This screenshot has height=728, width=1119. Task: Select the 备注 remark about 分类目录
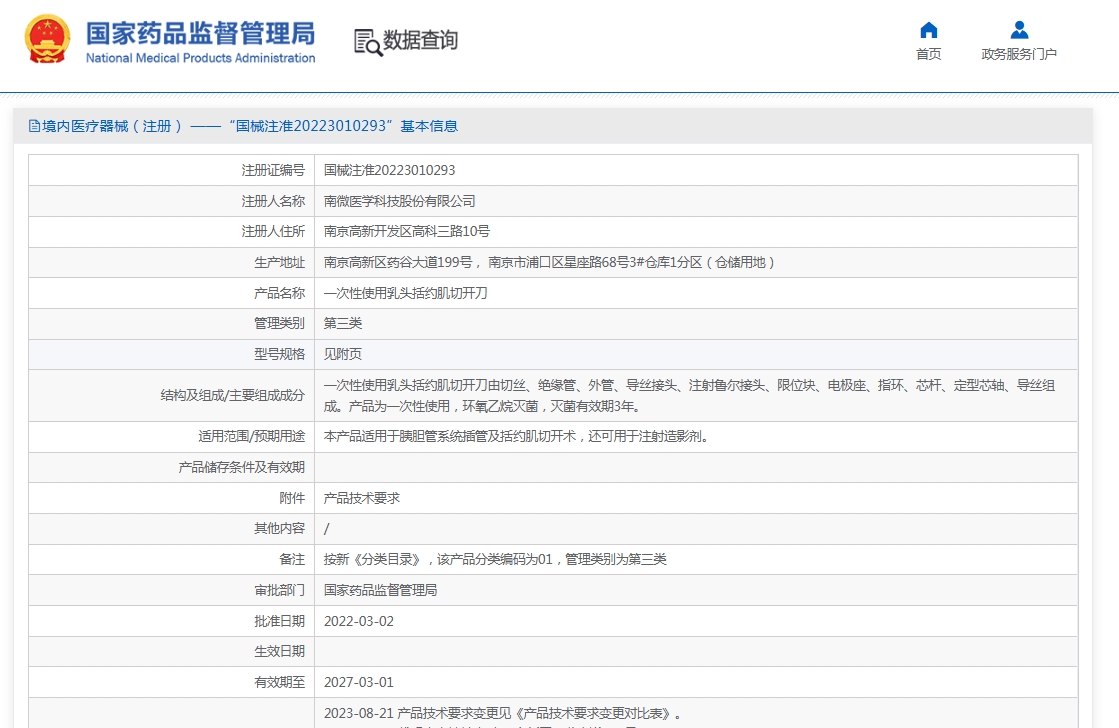click(495, 560)
